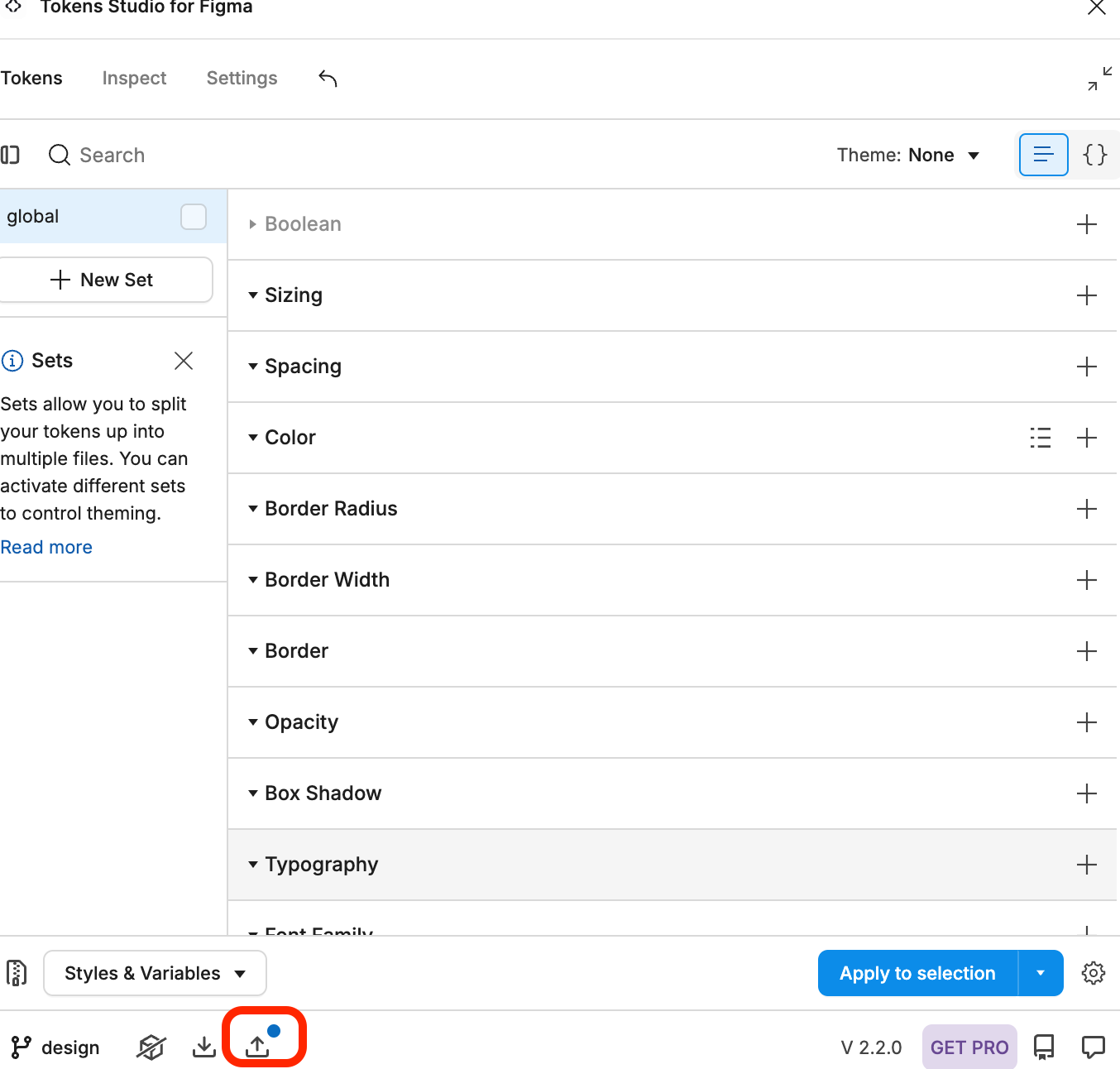This screenshot has width=1120, height=1069.
Task: Open the feedback chat bubble icon
Action: 1094,1047
